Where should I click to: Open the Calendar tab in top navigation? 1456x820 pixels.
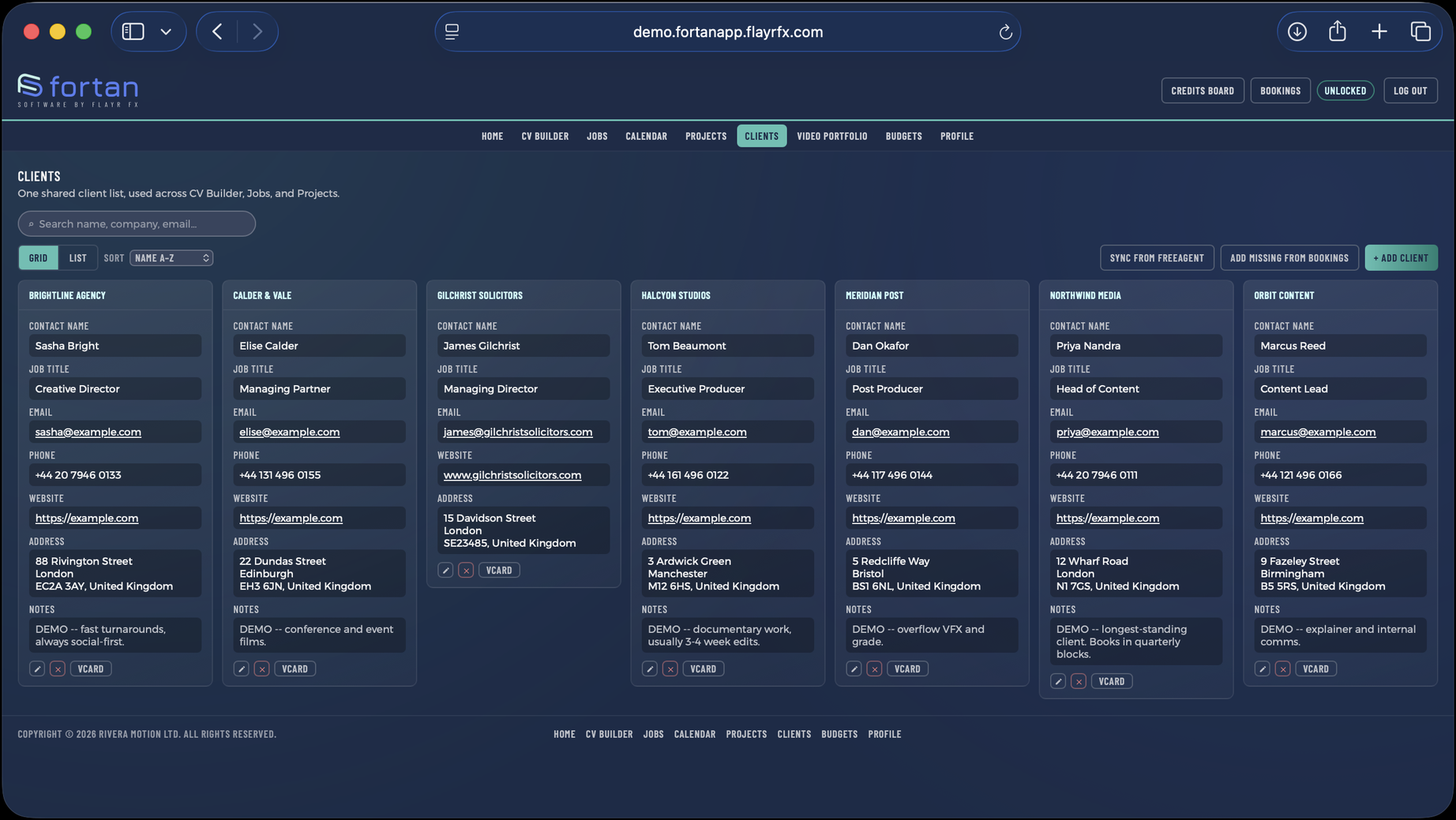[x=646, y=136]
